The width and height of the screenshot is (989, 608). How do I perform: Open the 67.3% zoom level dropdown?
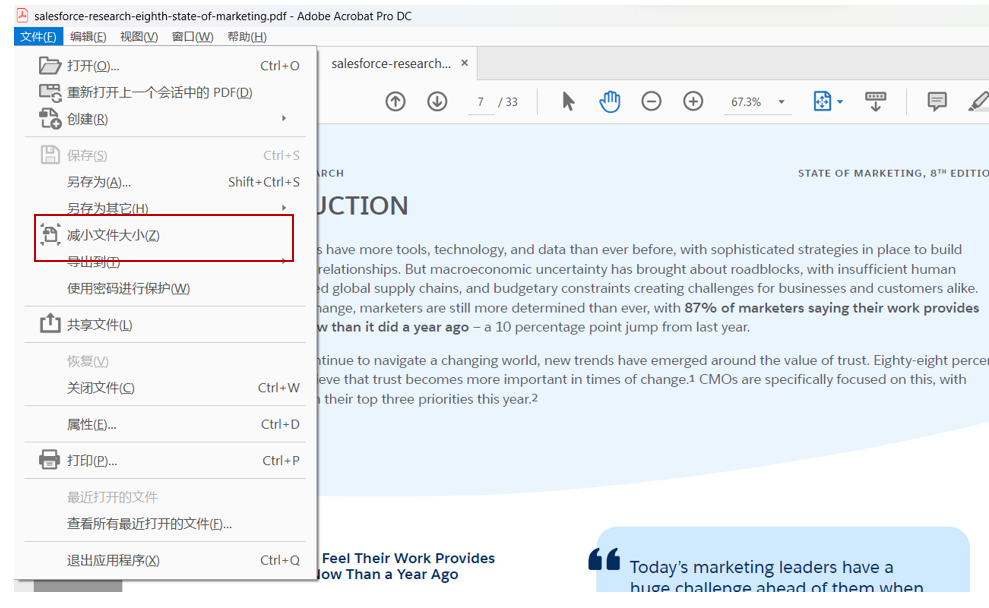coord(781,102)
